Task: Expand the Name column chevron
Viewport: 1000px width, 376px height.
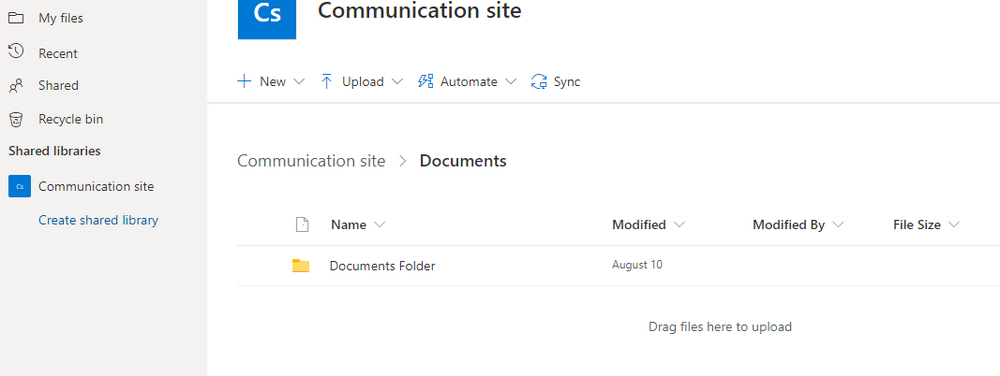Action: click(x=379, y=225)
